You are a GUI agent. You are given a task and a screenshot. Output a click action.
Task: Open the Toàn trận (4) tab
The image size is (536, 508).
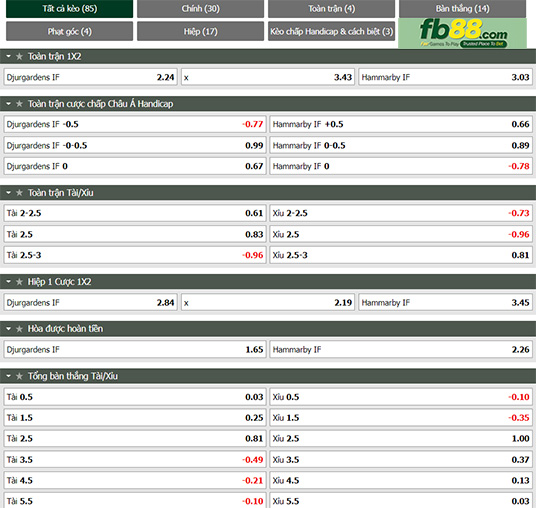331,9
